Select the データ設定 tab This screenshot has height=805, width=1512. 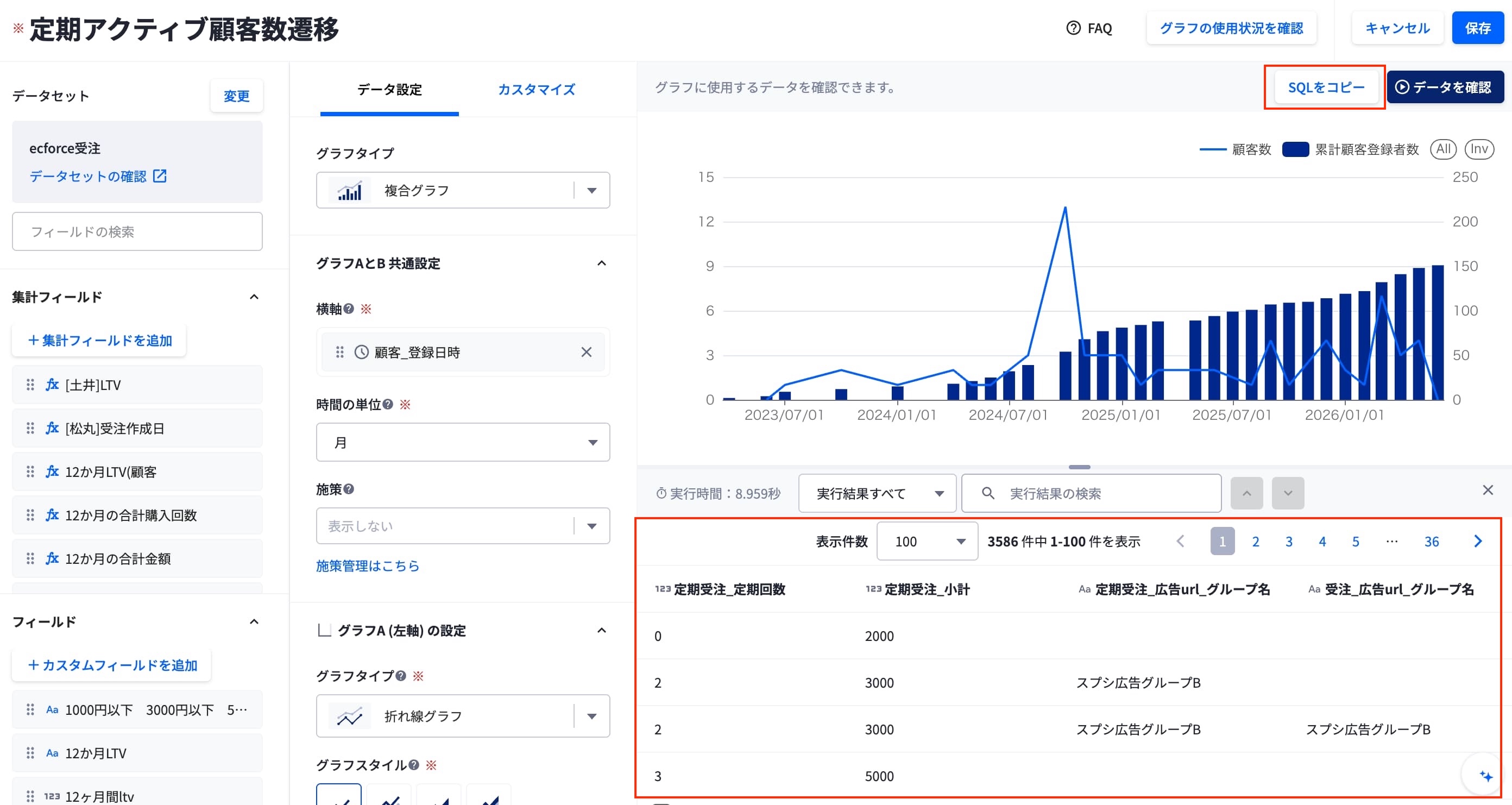pos(389,89)
